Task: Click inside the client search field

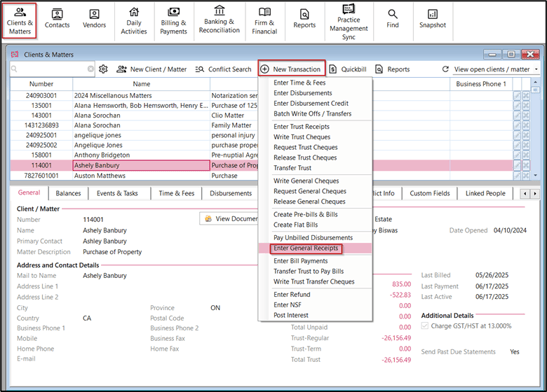Action: (52, 69)
